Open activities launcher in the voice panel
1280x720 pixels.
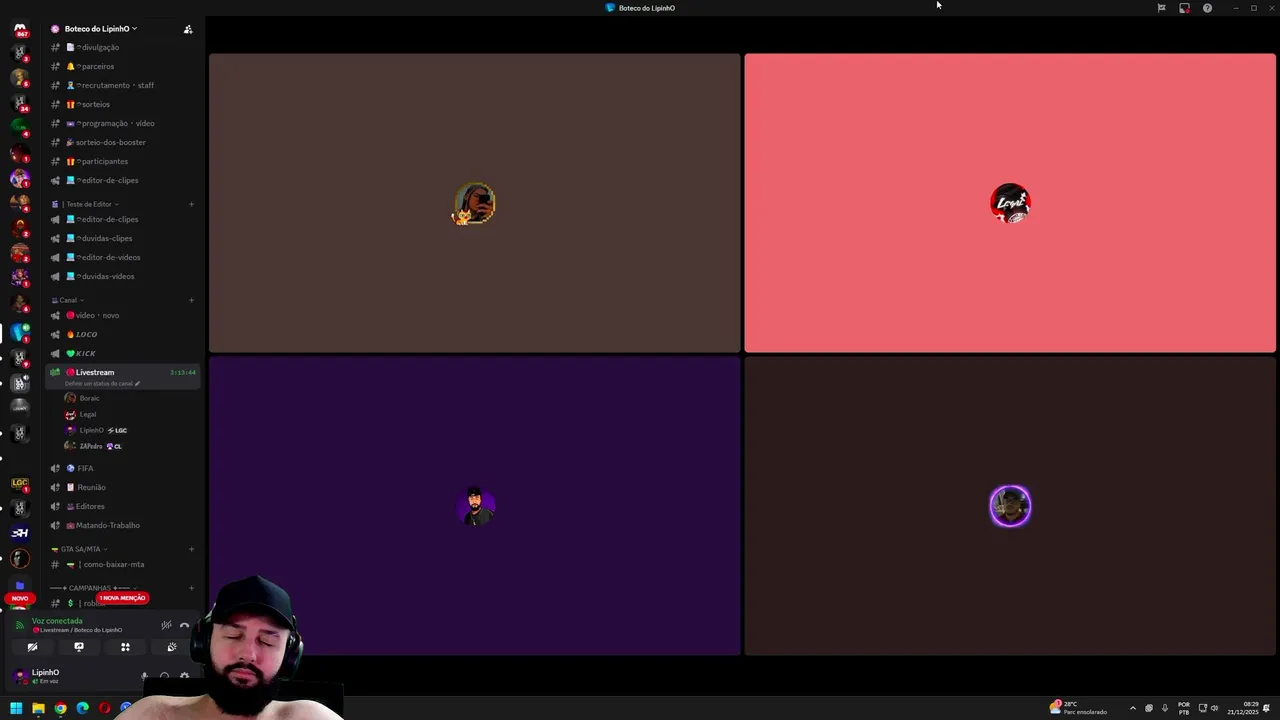tap(125, 647)
